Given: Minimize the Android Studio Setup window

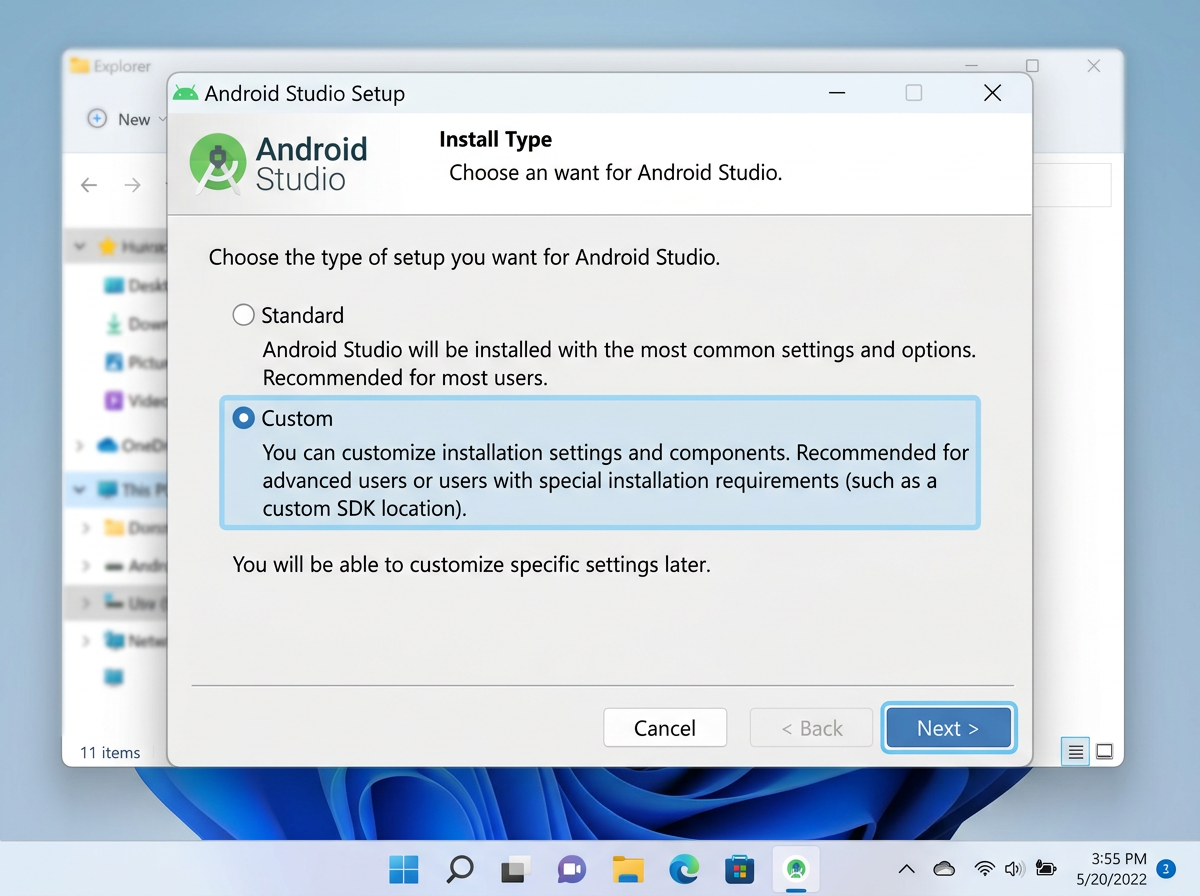Looking at the screenshot, I should coord(837,93).
